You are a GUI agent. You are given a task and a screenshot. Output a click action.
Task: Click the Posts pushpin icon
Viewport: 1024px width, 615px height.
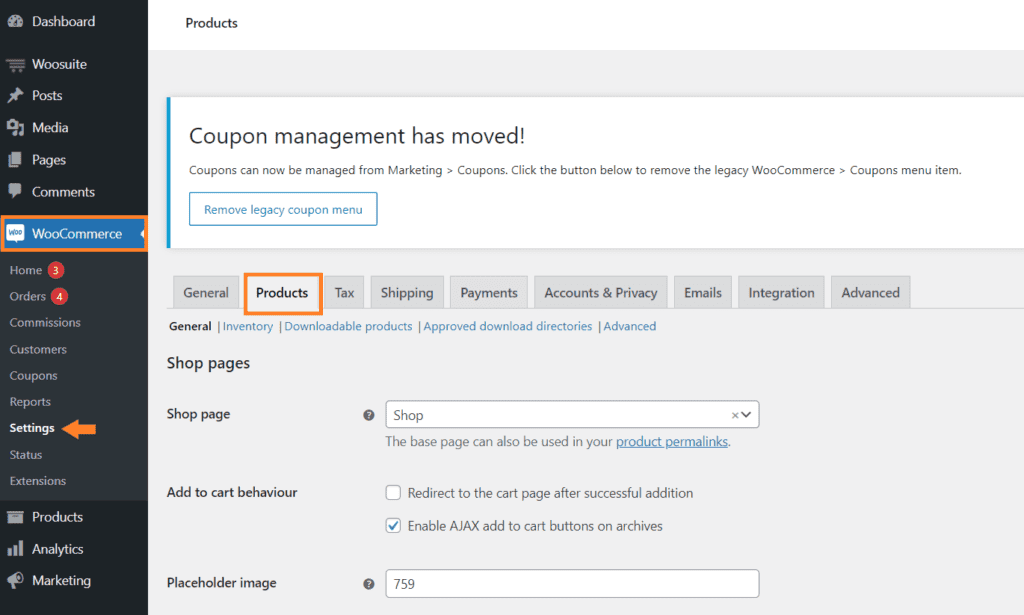tap(15, 95)
